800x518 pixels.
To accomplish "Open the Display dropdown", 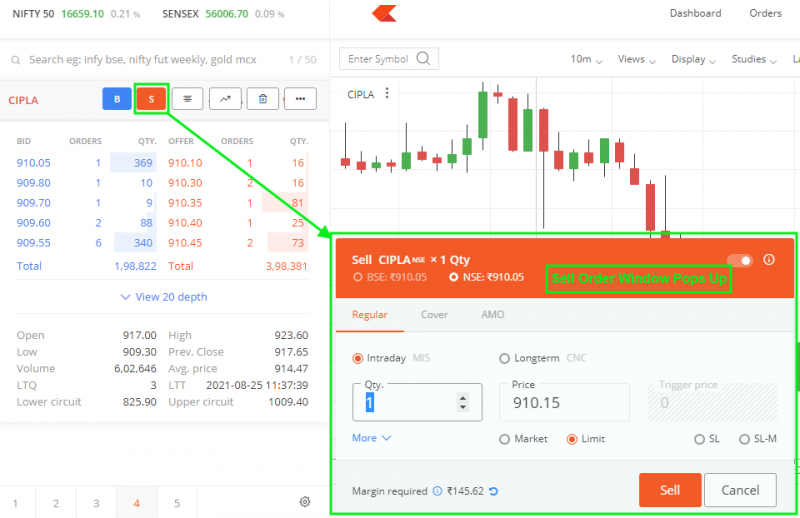I will click(x=693, y=60).
